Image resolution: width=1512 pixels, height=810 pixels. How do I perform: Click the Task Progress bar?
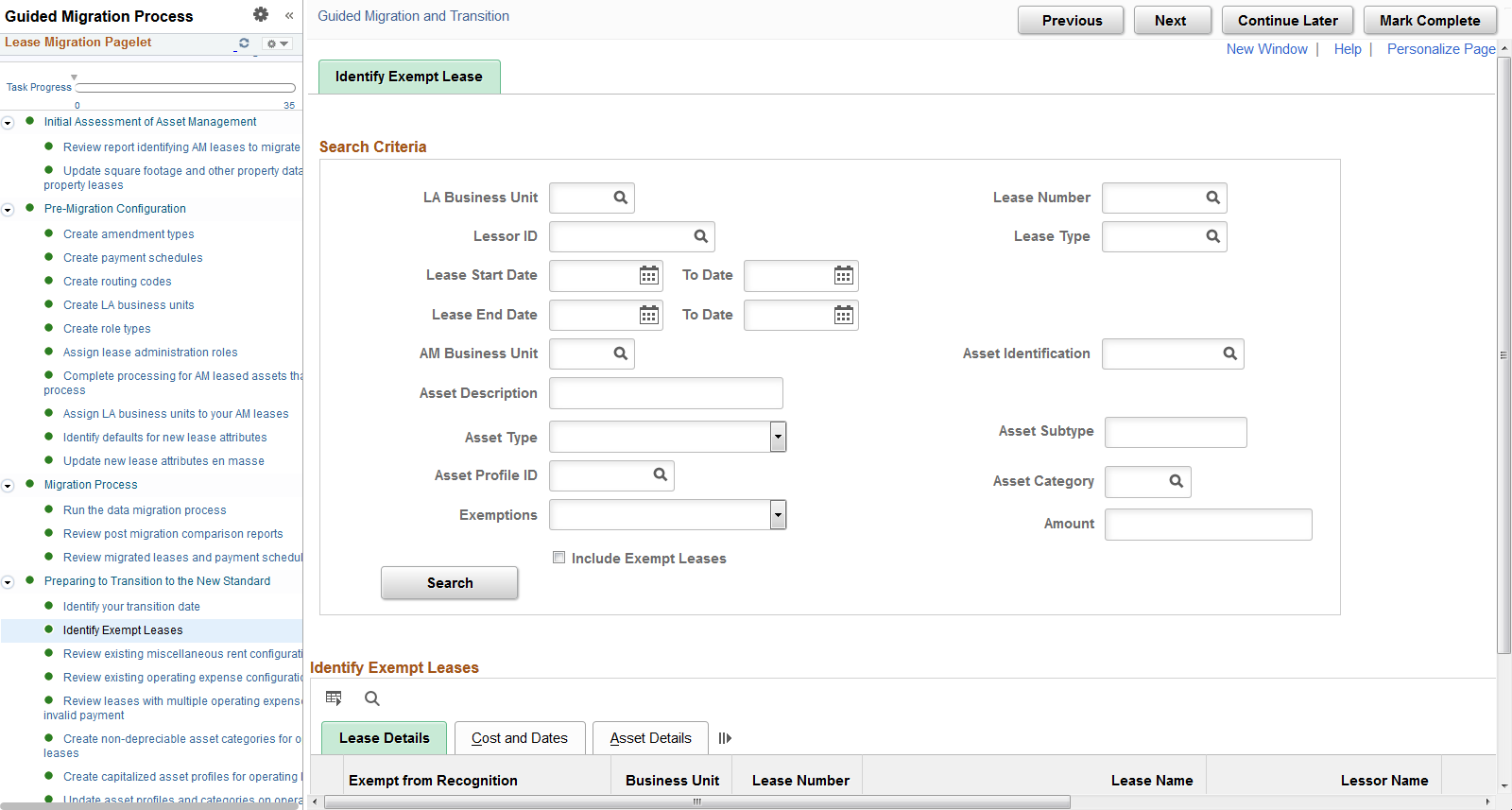pos(185,88)
